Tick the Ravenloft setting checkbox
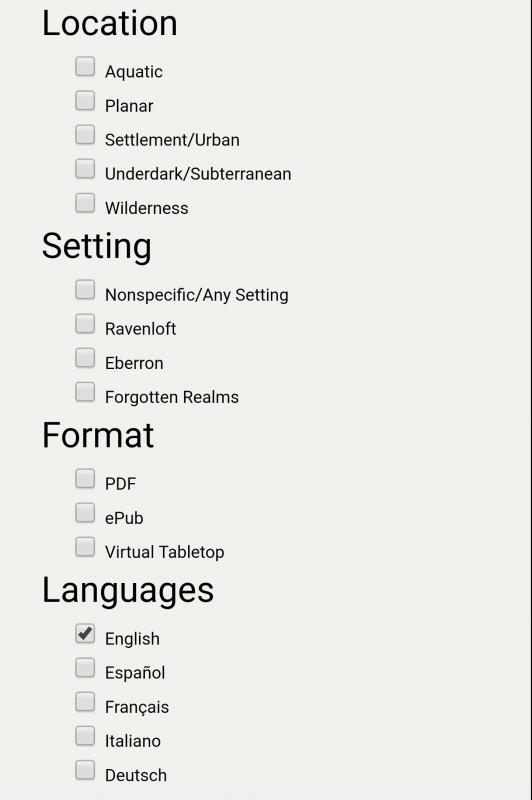This screenshot has height=800, width=532. [x=85, y=323]
